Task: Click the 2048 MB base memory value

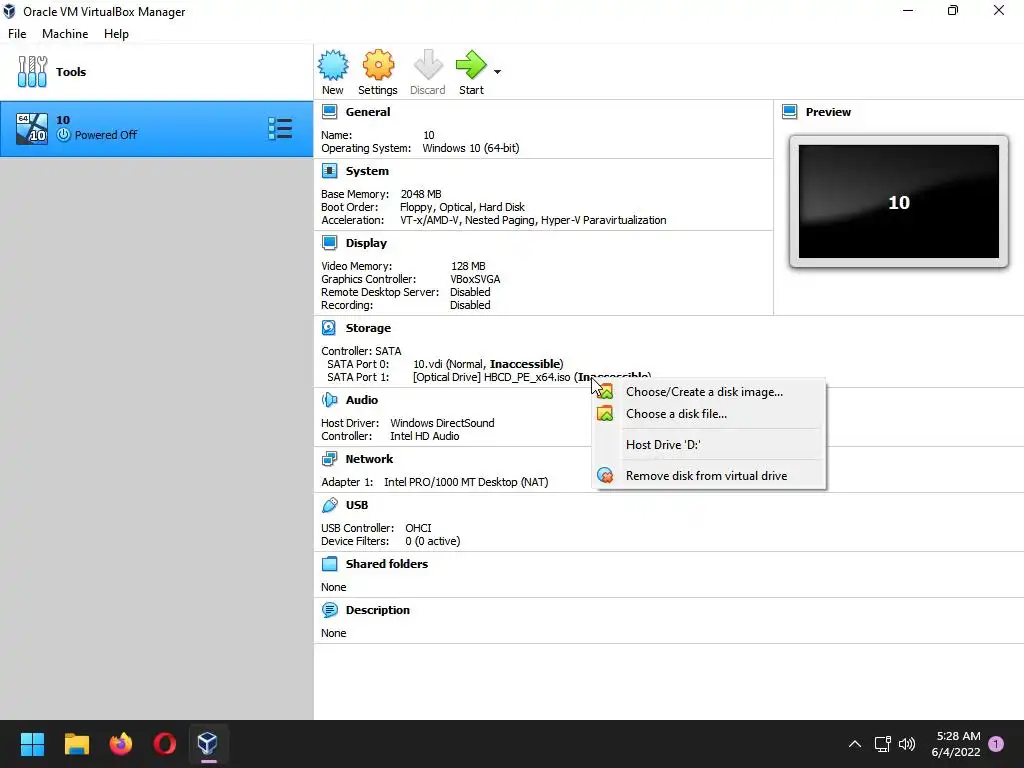Action: pyautogui.click(x=421, y=194)
